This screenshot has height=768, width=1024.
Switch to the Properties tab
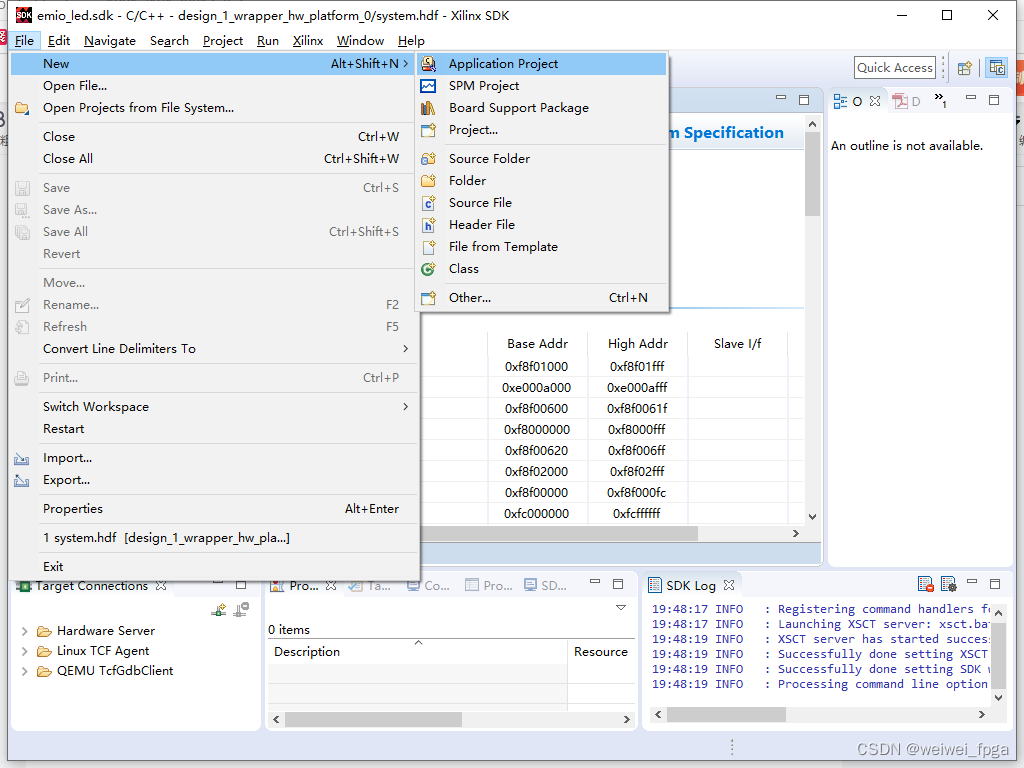tap(489, 586)
